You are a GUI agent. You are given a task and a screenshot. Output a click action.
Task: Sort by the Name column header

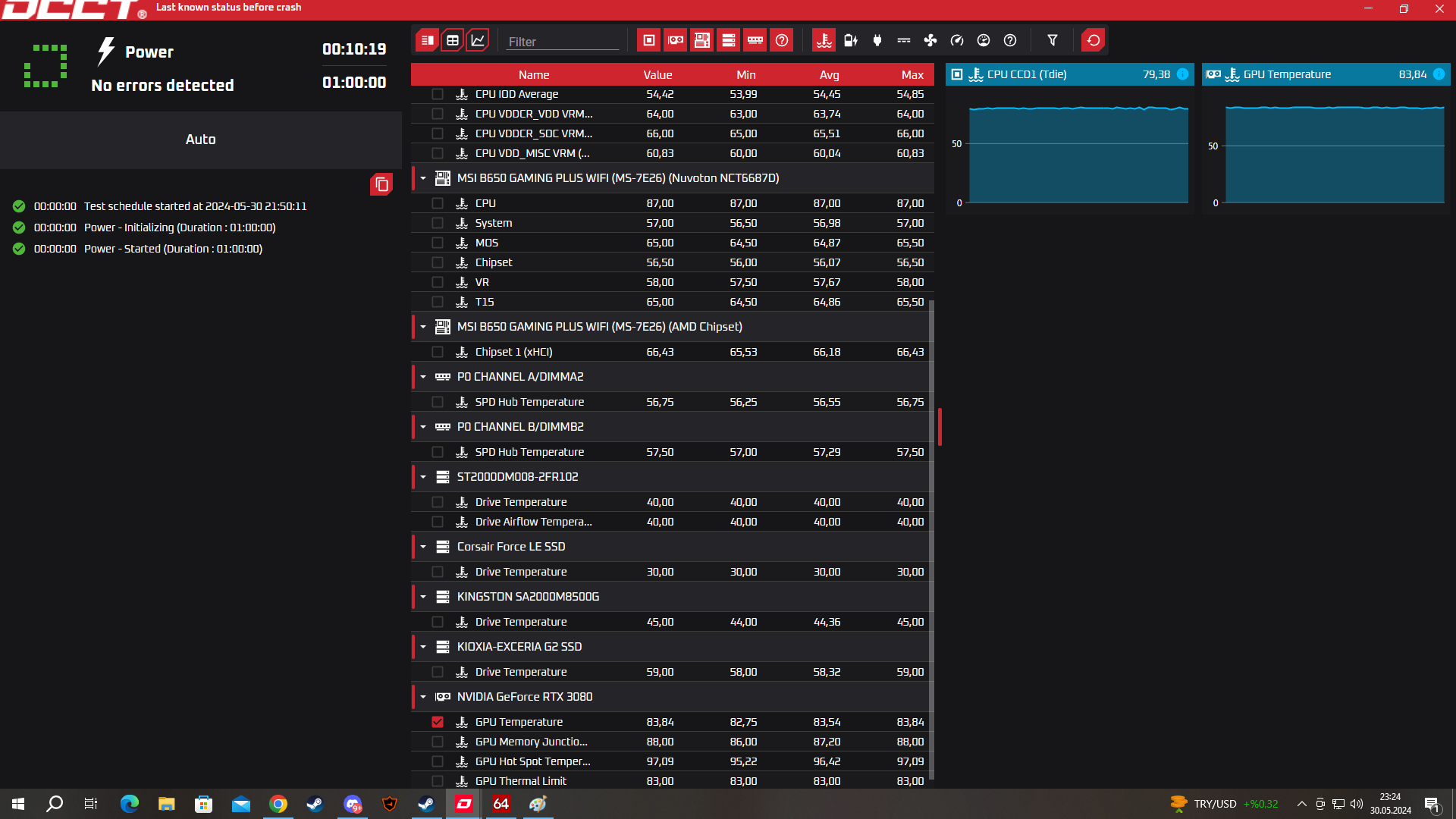[534, 74]
